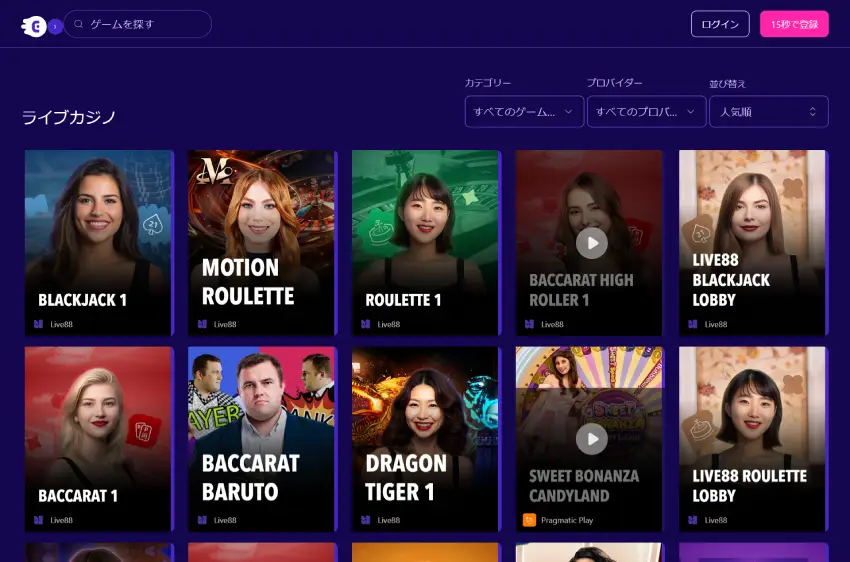The width and height of the screenshot is (850, 562).
Task: Open the Dragon Tiger 1 game card
Action: [x=425, y=439]
